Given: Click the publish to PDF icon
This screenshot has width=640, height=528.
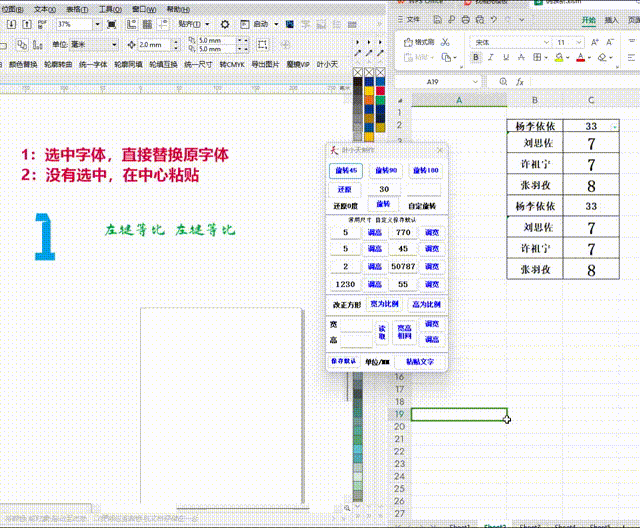Looking at the screenshot, I should tap(42, 24).
